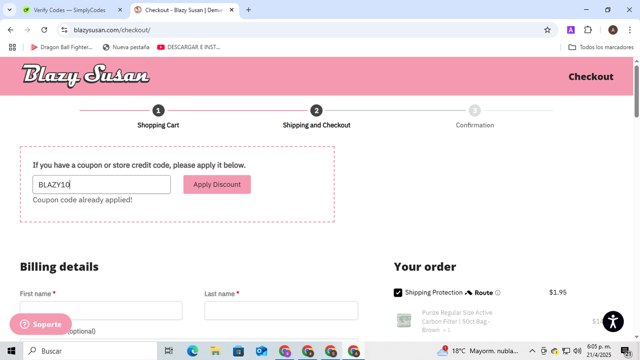640x360 pixels.
Task: Toggle Shipping Protection checkbox
Action: tap(398, 293)
